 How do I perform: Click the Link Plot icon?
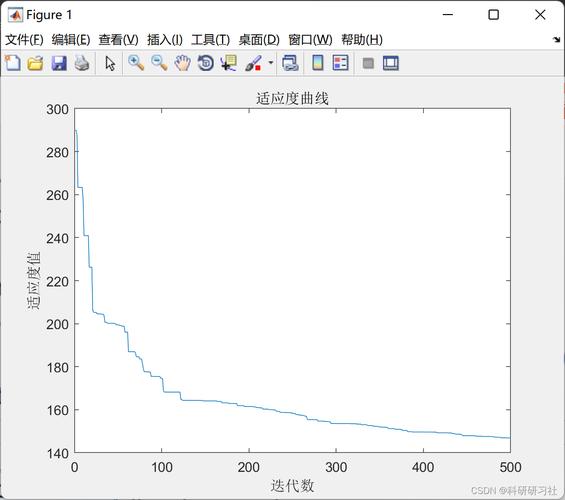pyautogui.click(x=290, y=63)
